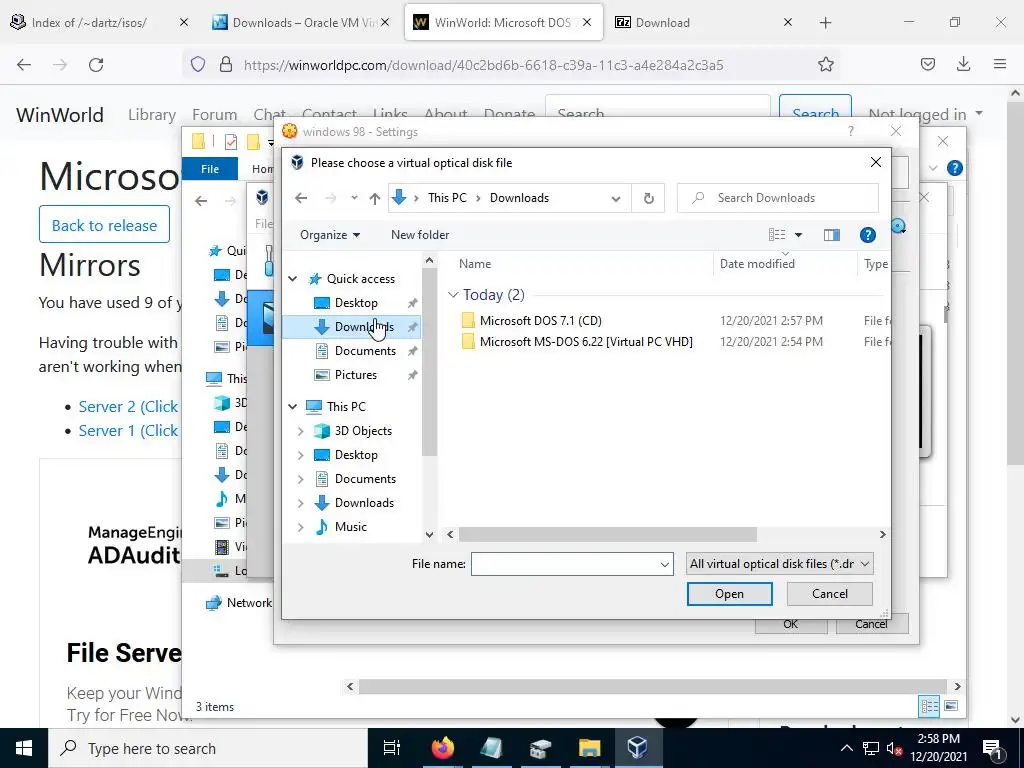
Task: Expand the address bar path history
Action: point(615,198)
